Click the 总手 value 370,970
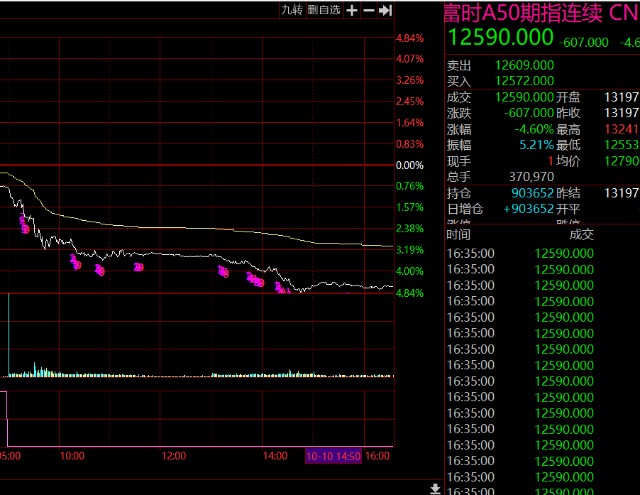This screenshot has width=640, height=495. [x=531, y=177]
